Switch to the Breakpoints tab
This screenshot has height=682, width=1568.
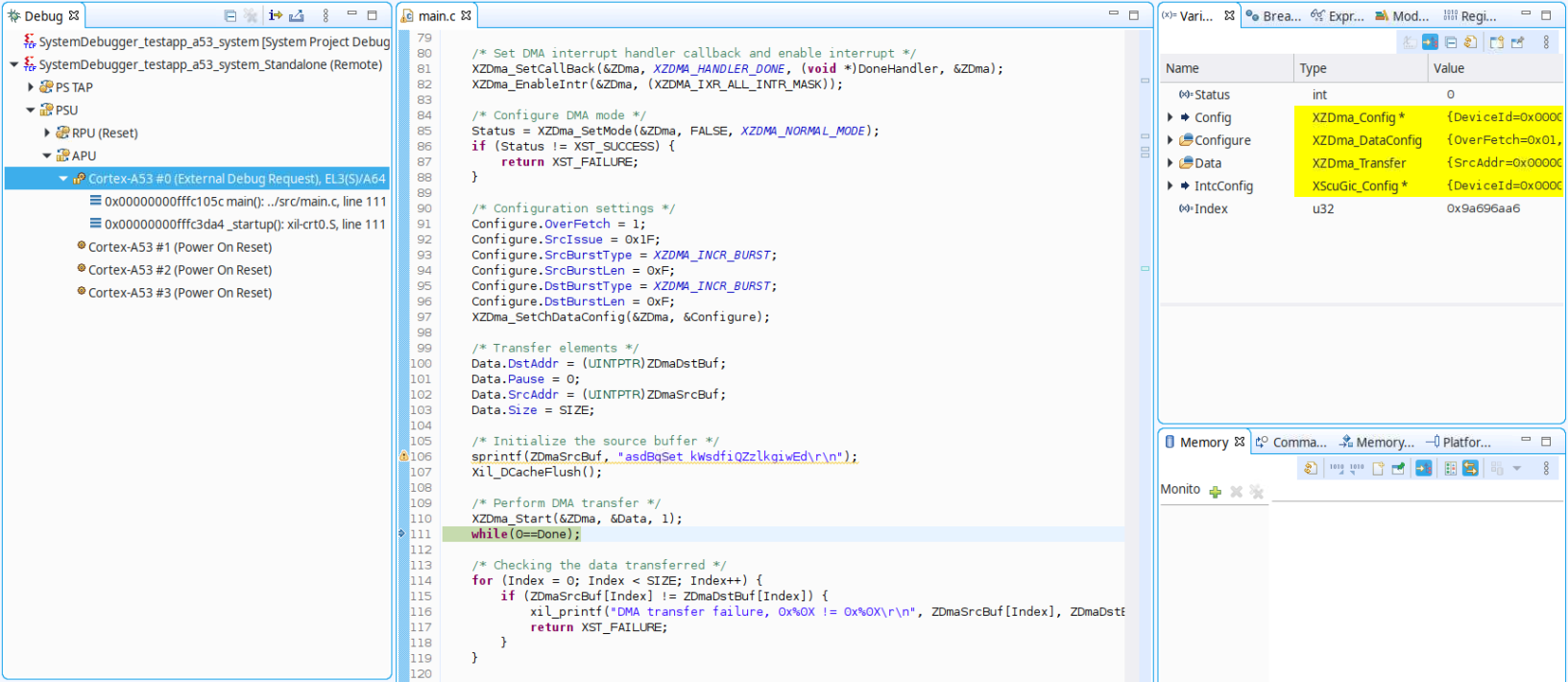(x=1274, y=16)
